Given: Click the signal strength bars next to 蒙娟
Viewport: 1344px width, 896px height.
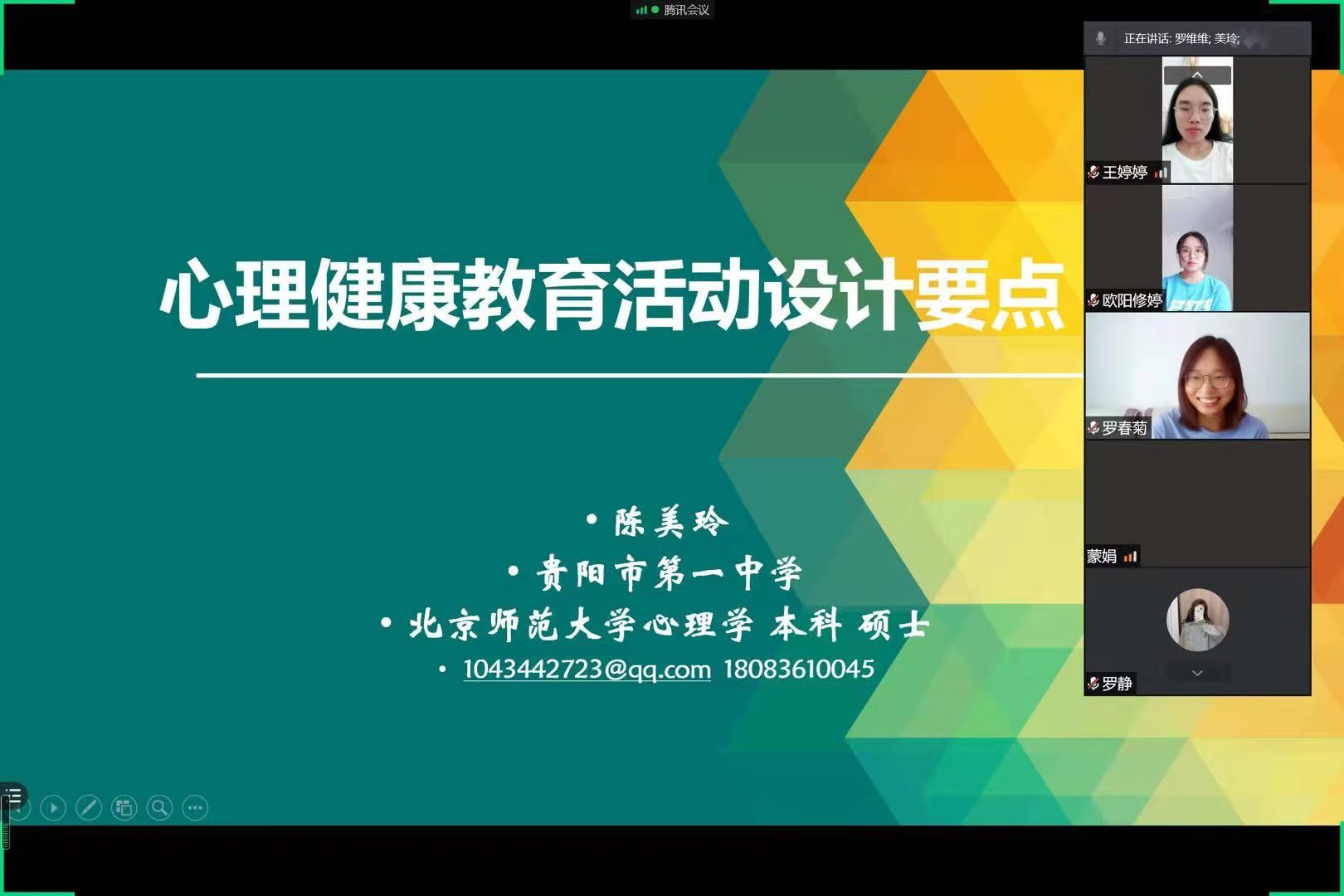Looking at the screenshot, I should (1130, 557).
